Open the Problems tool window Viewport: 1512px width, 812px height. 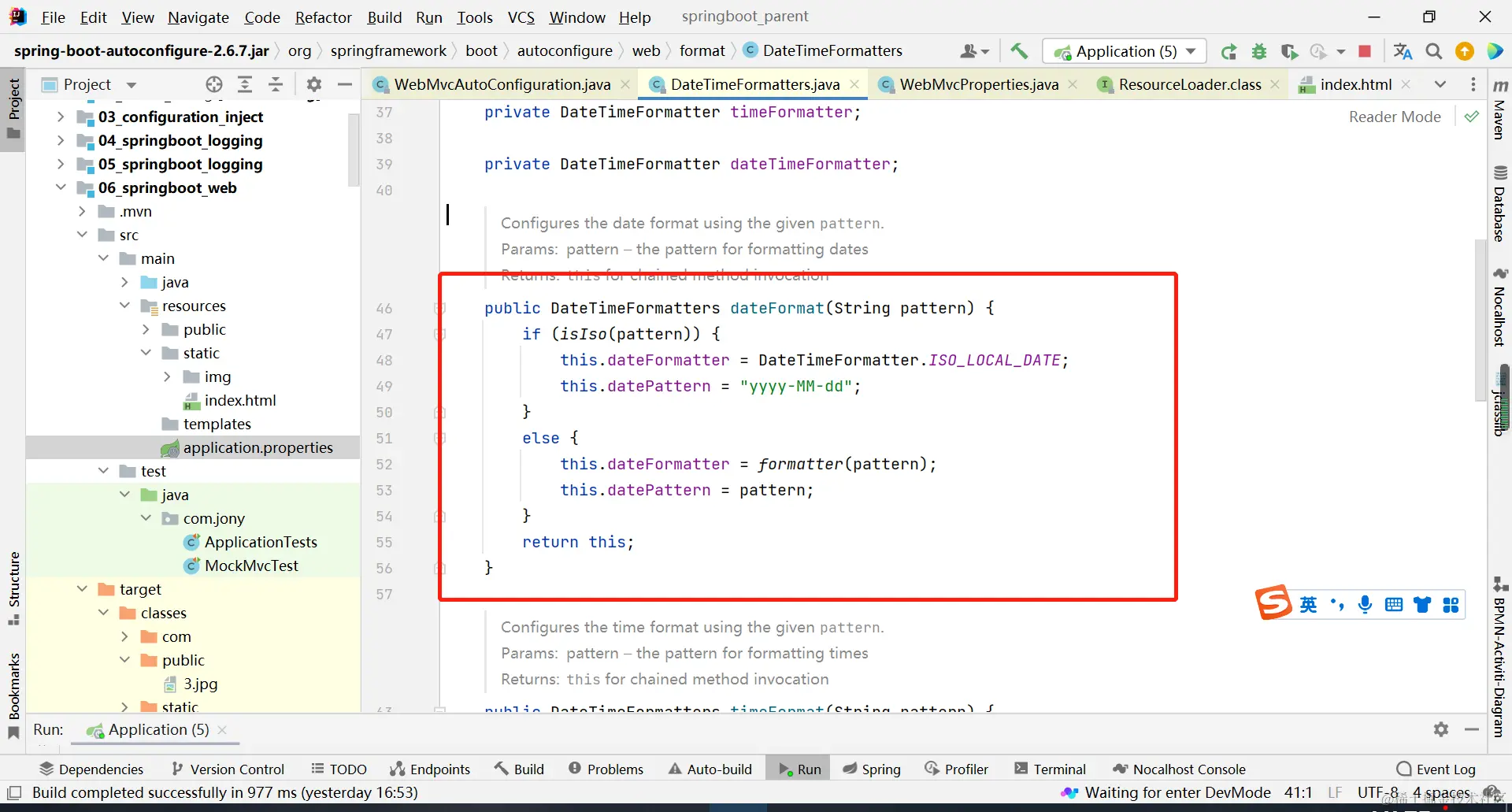[x=606, y=769]
